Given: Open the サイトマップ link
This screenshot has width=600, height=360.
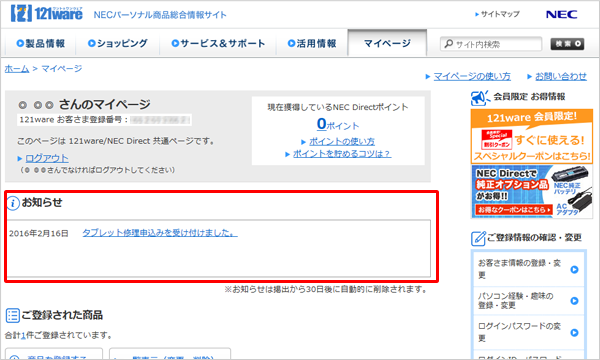Looking at the screenshot, I should click(497, 14).
